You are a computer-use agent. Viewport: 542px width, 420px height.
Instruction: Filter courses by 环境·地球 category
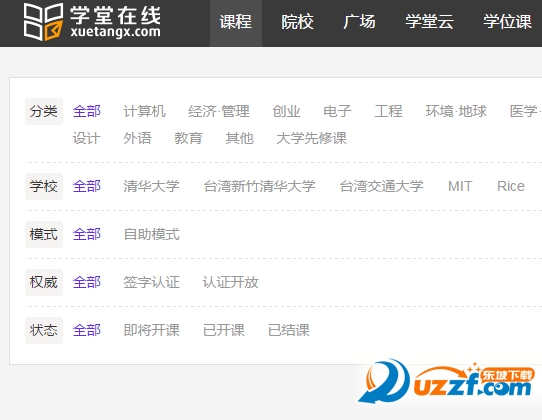click(x=456, y=111)
